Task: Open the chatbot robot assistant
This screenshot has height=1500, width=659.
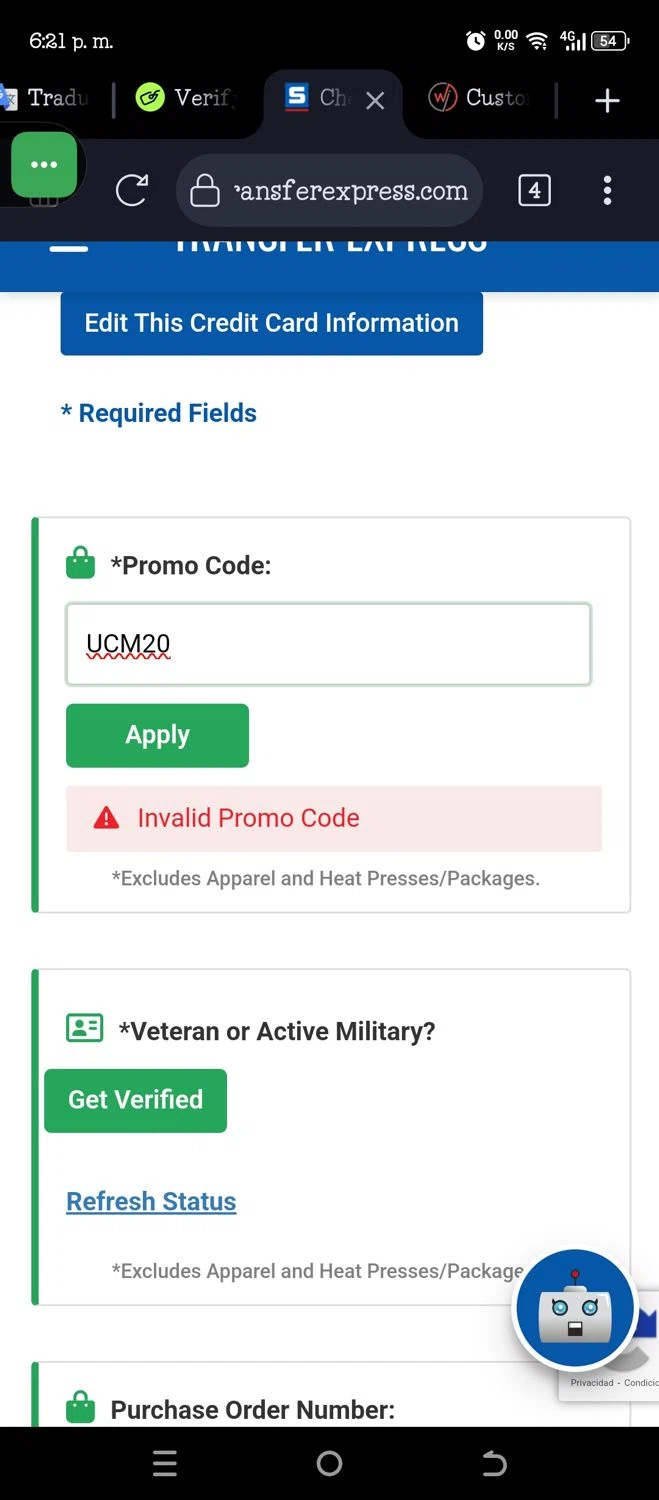Action: tap(574, 1309)
